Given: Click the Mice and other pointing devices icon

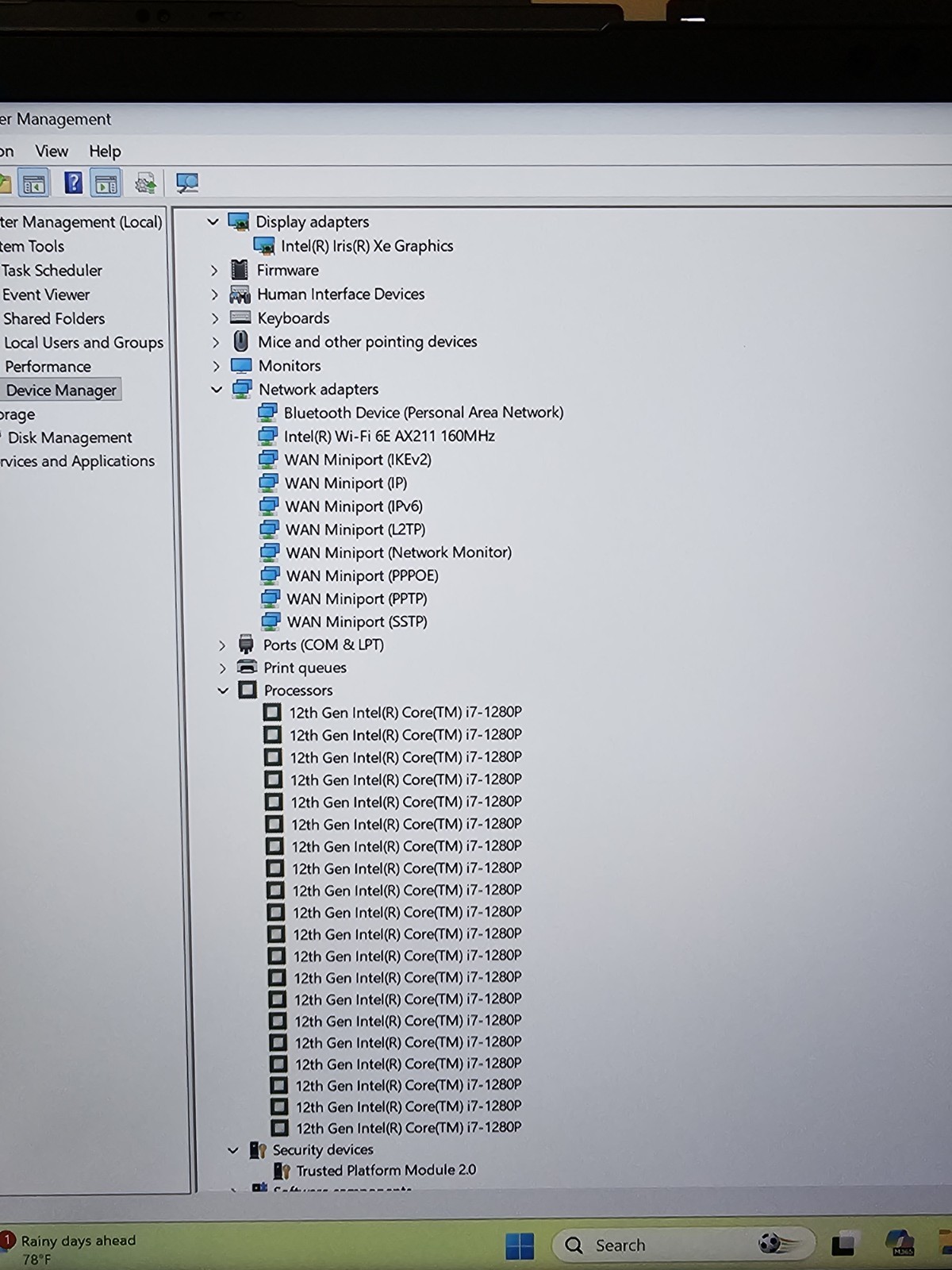Looking at the screenshot, I should (241, 341).
